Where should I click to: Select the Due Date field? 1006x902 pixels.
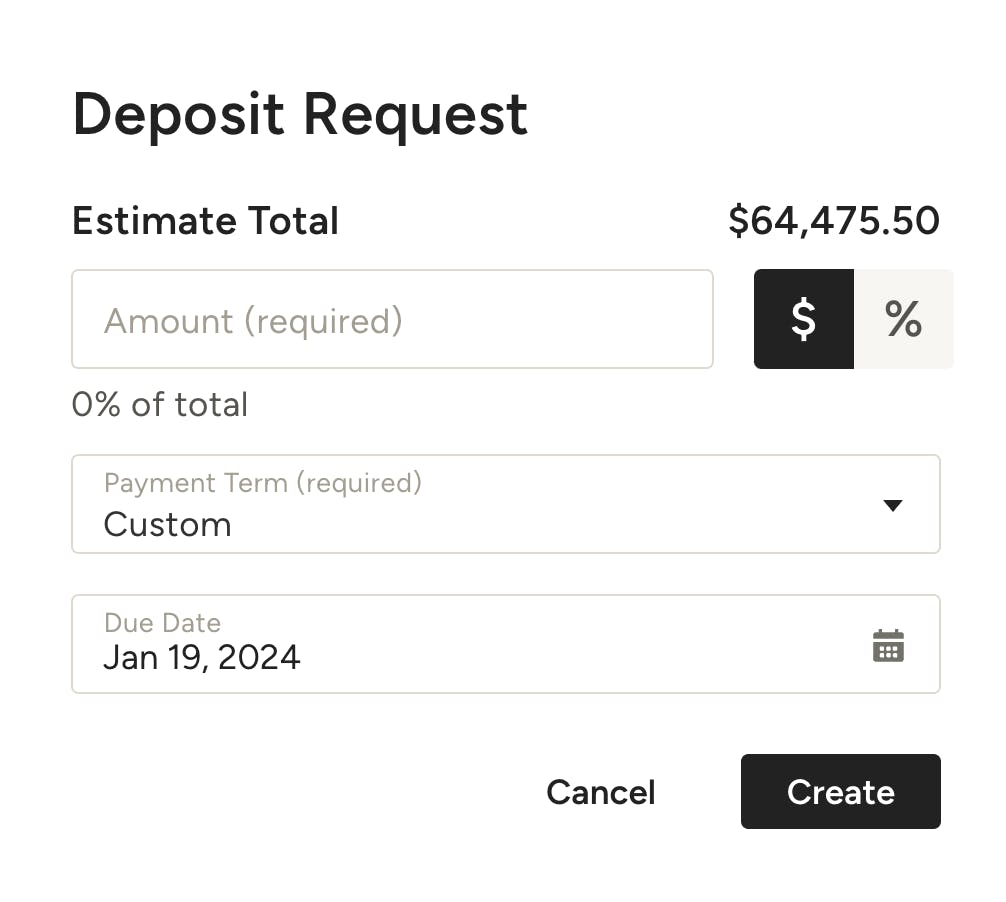(x=506, y=644)
